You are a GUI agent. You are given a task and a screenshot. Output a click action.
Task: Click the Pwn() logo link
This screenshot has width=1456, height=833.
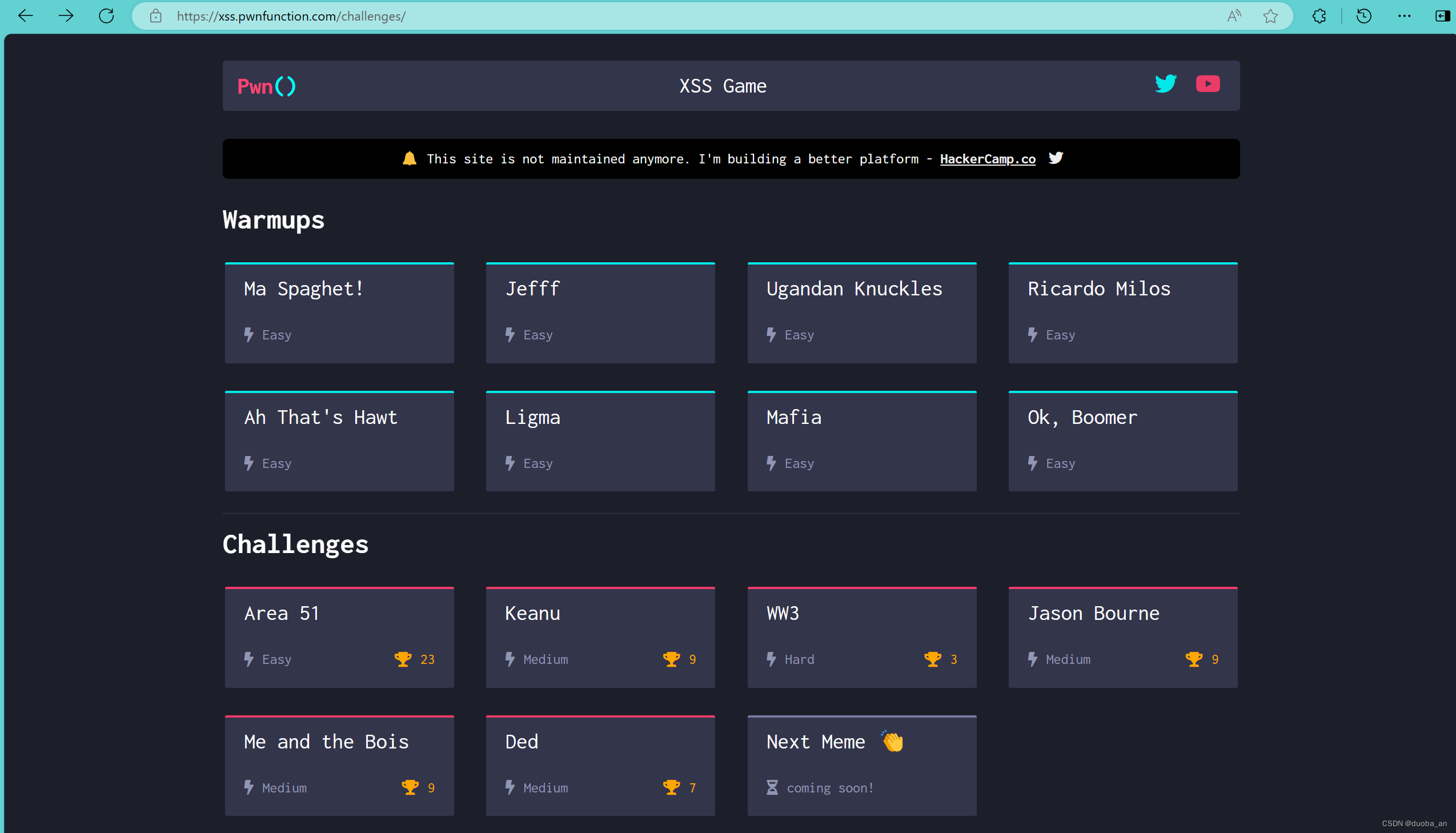point(266,85)
